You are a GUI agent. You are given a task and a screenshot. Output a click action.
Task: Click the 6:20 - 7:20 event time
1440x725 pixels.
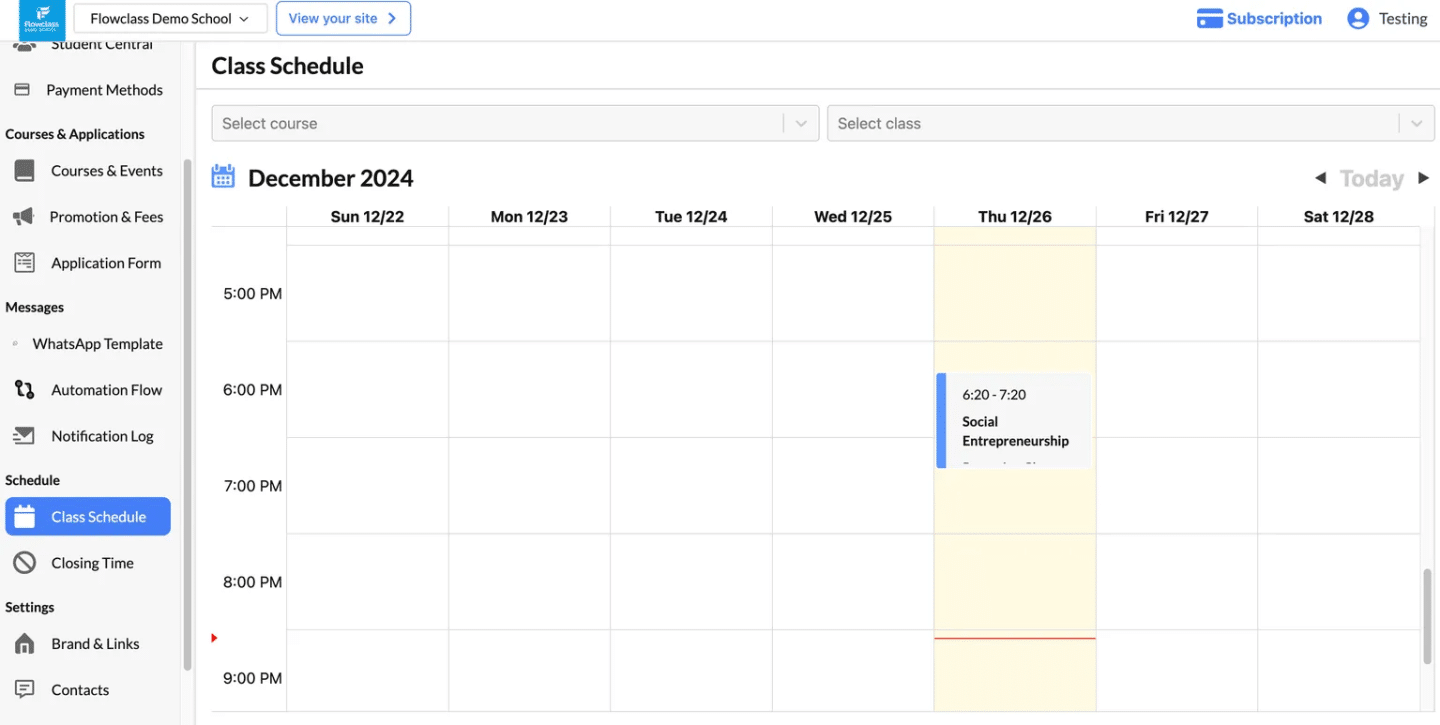click(994, 395)
